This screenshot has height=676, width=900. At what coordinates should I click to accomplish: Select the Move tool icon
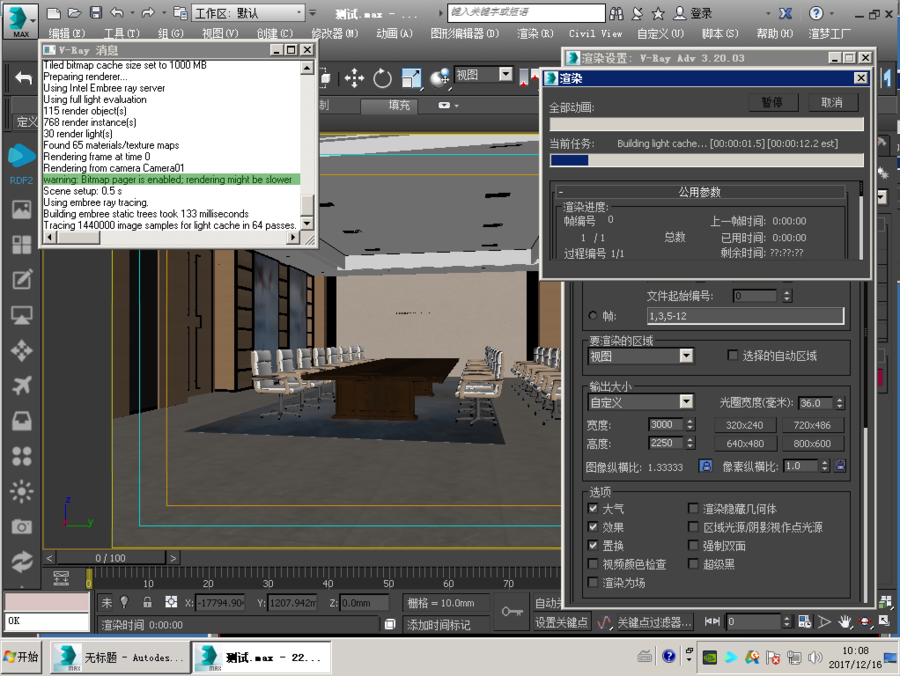354,78
